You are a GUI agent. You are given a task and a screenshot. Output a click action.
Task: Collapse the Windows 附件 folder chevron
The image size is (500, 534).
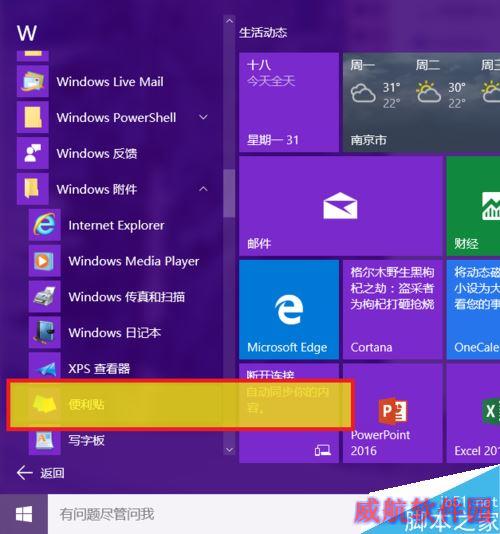(x=203, y=189)
